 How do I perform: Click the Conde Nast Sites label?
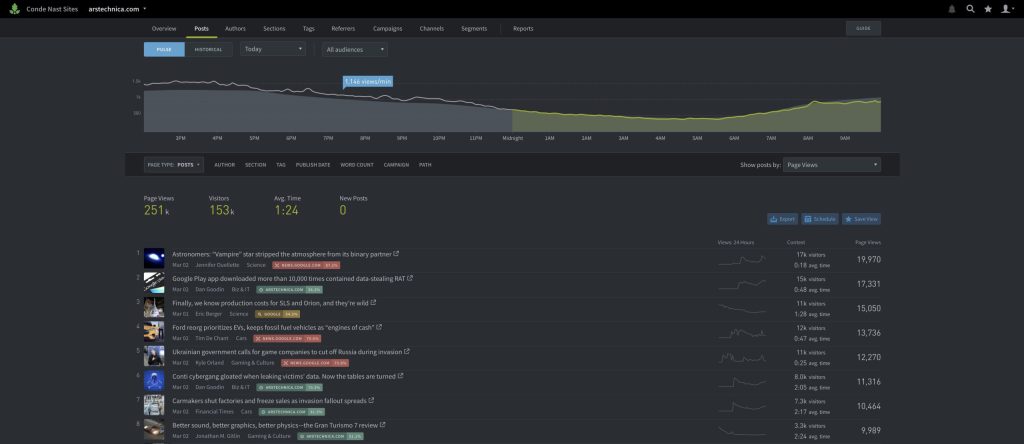pos(52,9)
